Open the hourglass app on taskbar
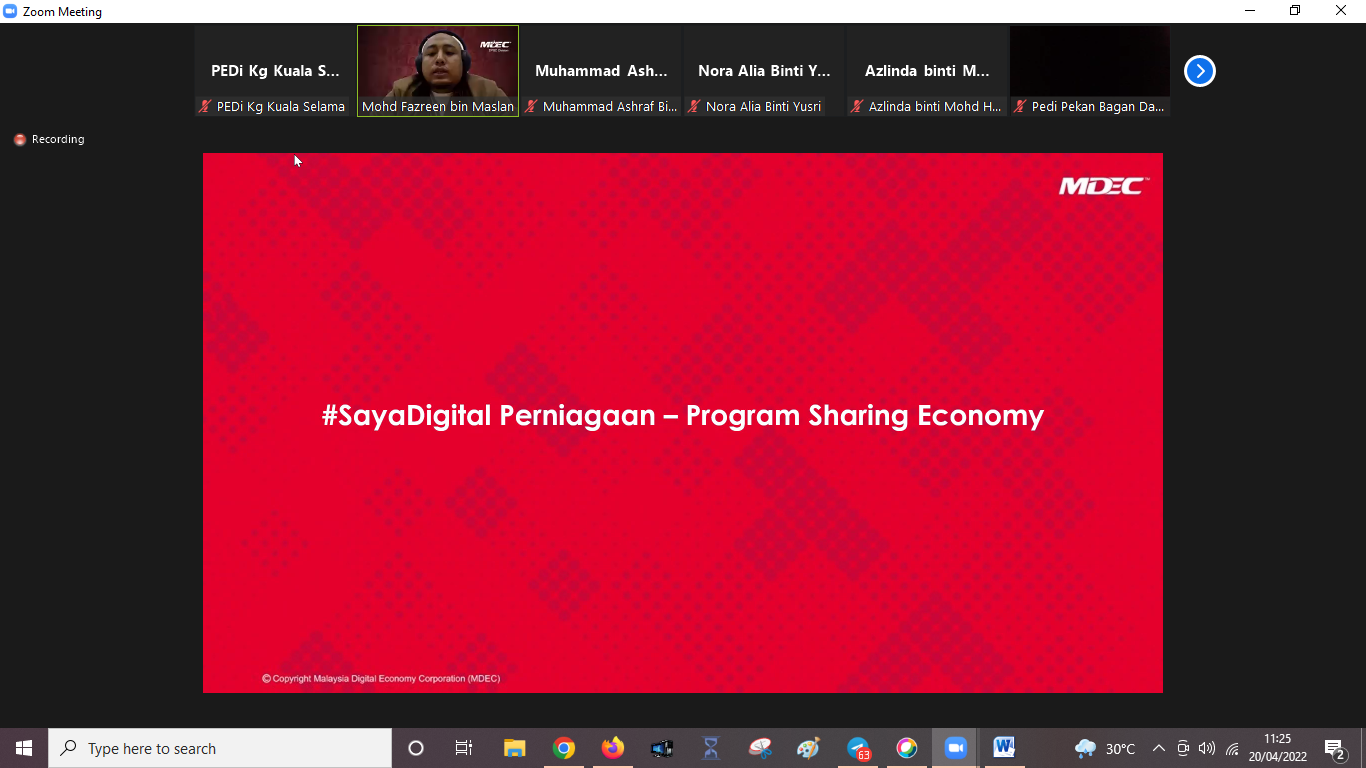The height and width of the screenshot is (768, 1366). 711,748
